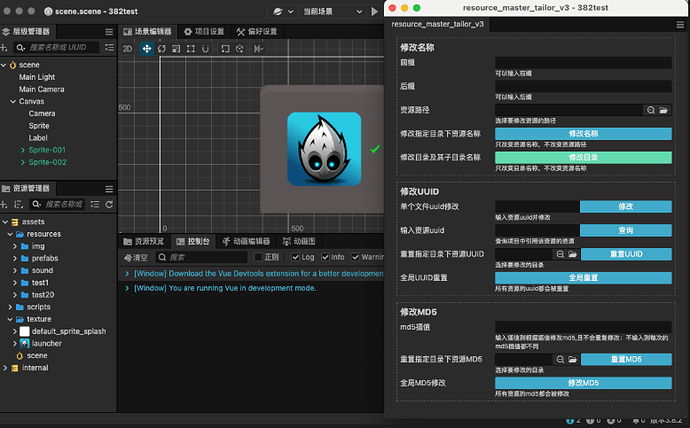Open the 项目设置 tab
Image resolution: width=690 pixels, height=428 pixels.
click(204, 32)
